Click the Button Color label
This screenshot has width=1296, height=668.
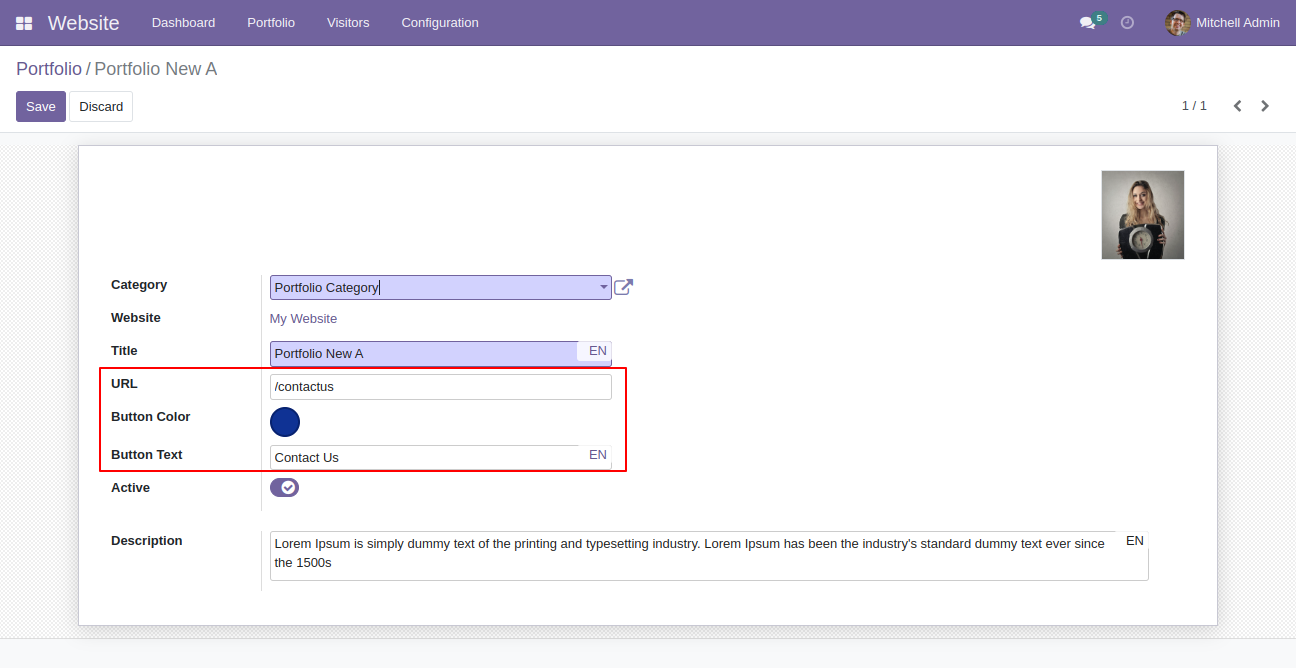coord(151,417)
